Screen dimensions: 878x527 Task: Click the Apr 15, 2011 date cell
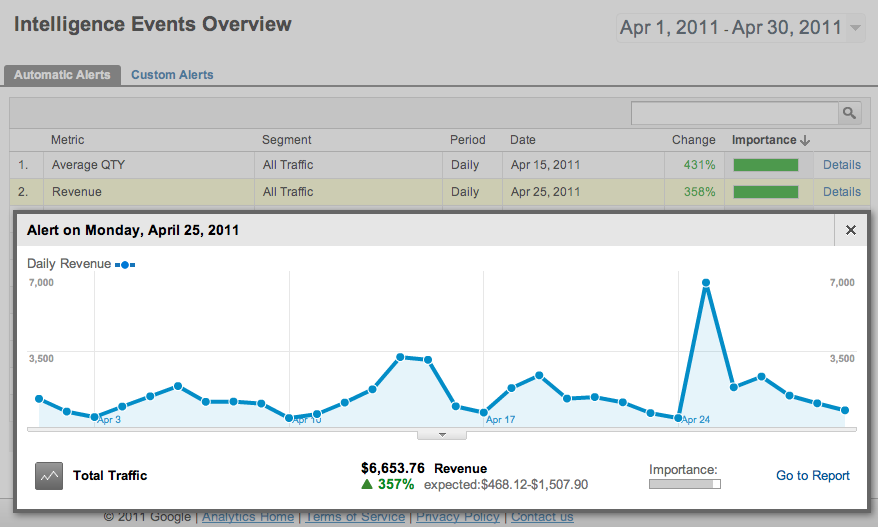click(545, 165)
